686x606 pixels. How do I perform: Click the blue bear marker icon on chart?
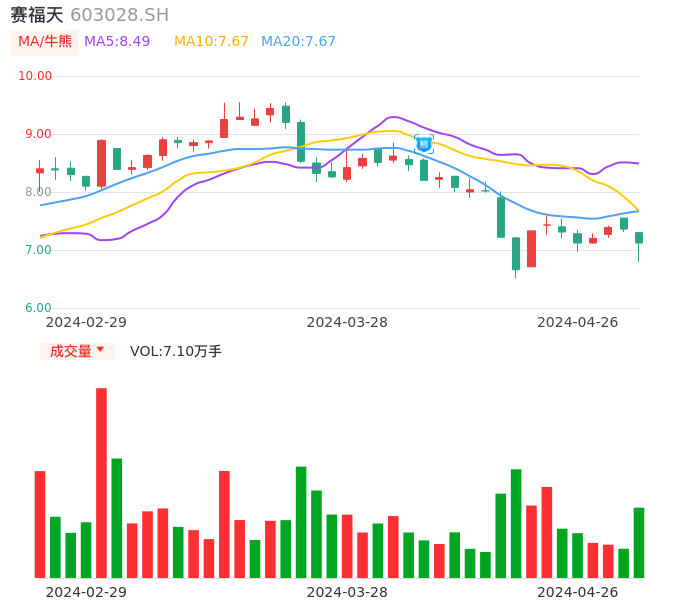(x=423, y=144)
